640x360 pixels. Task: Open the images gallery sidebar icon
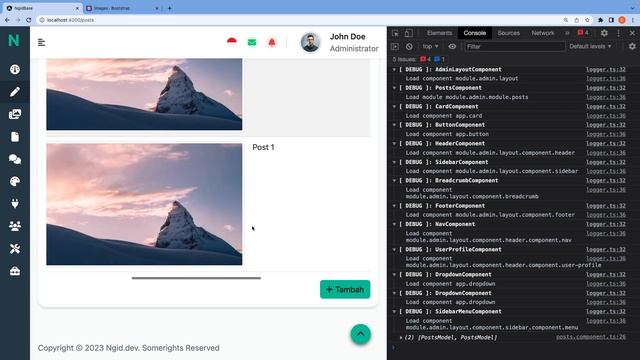click(15, 114)
